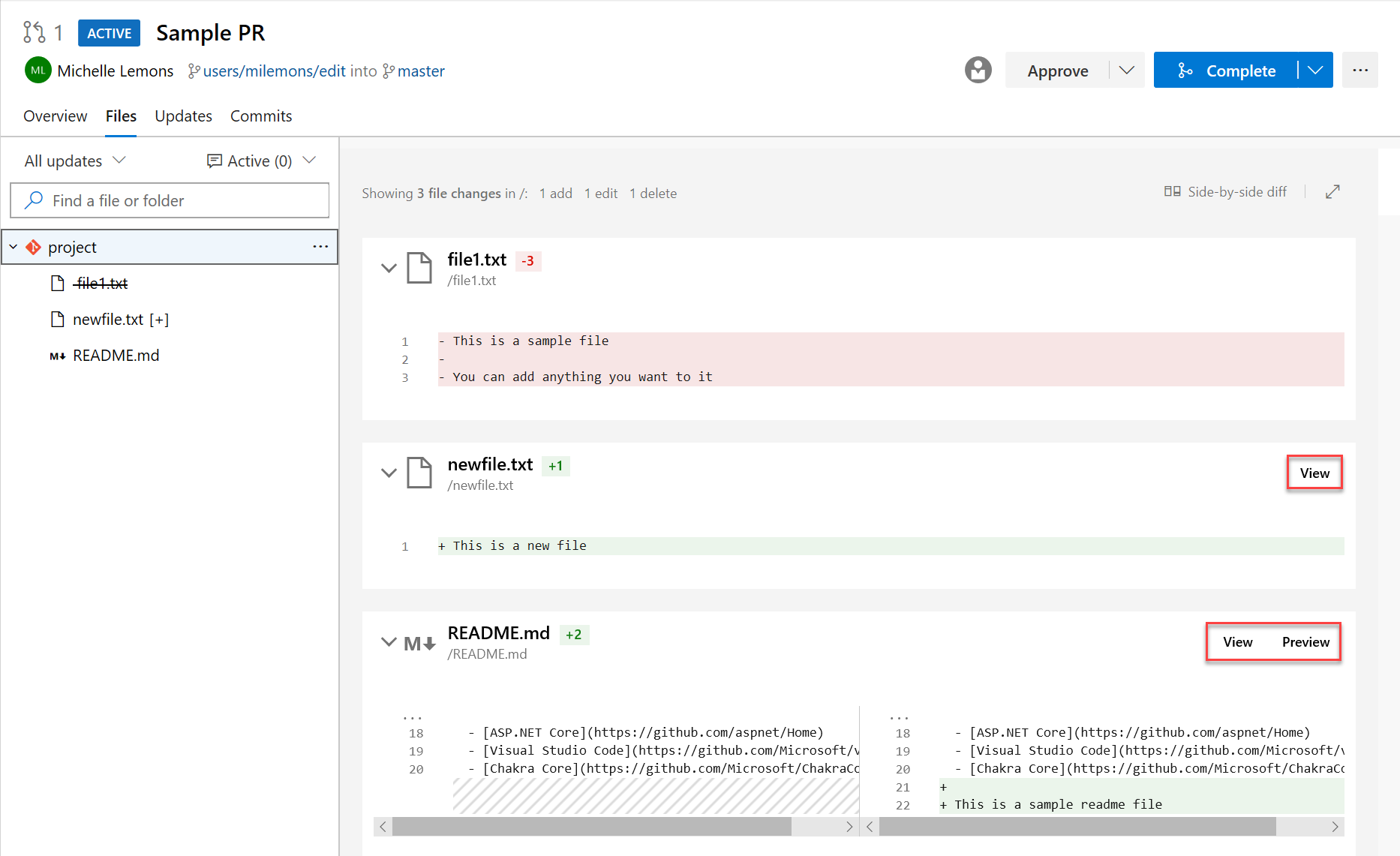Open the All updates dropdown

[74, 160]
